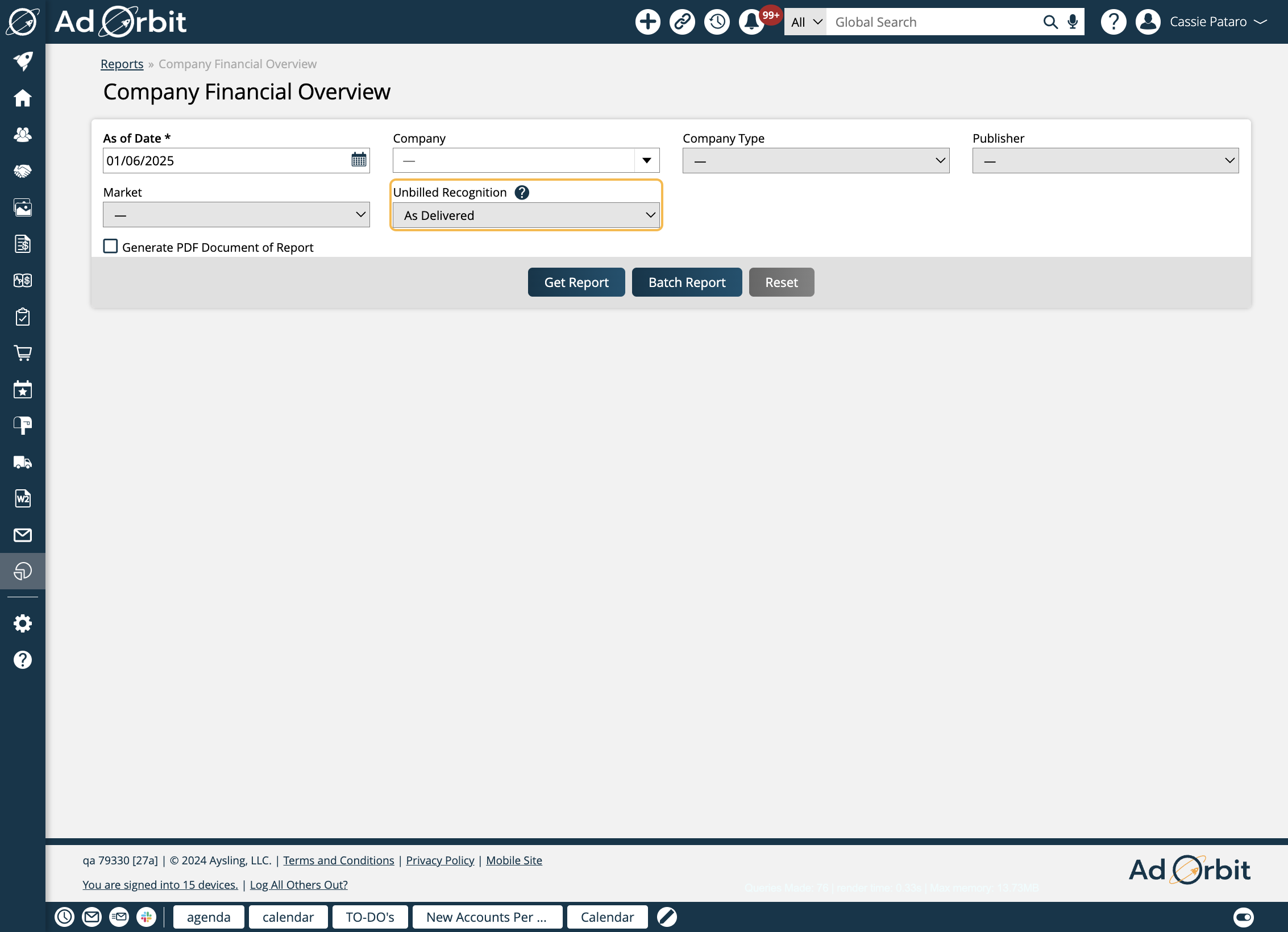The image size is (1288, 932).
Task: Click the calendar date picker icon
Action: click(x=359, y=160)
